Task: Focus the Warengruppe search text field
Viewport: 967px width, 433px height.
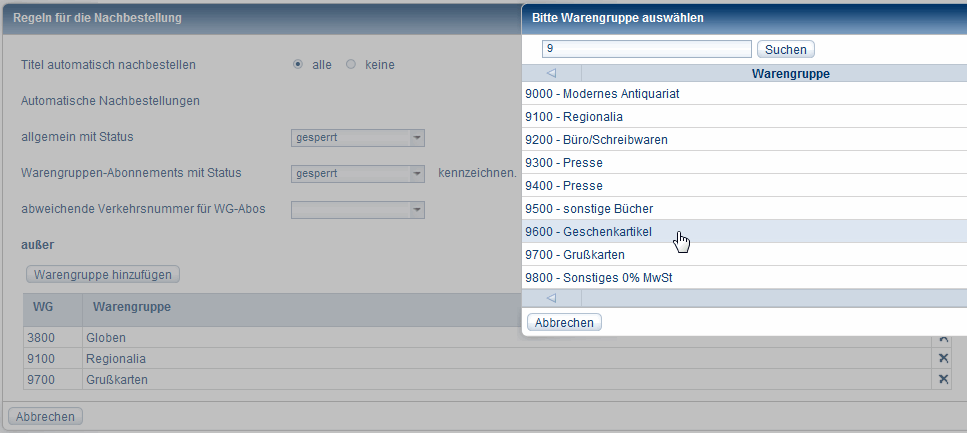Action: (646, 49)
